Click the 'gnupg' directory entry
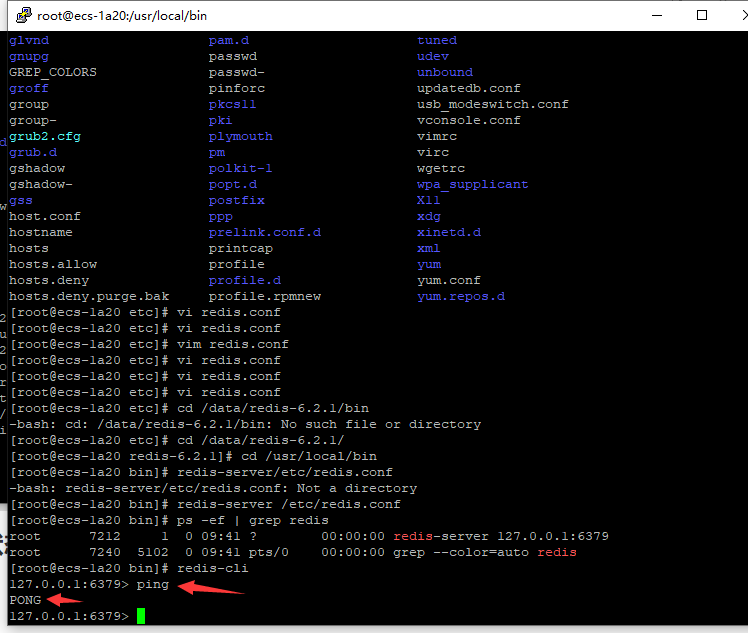 [x=29, y=57]
